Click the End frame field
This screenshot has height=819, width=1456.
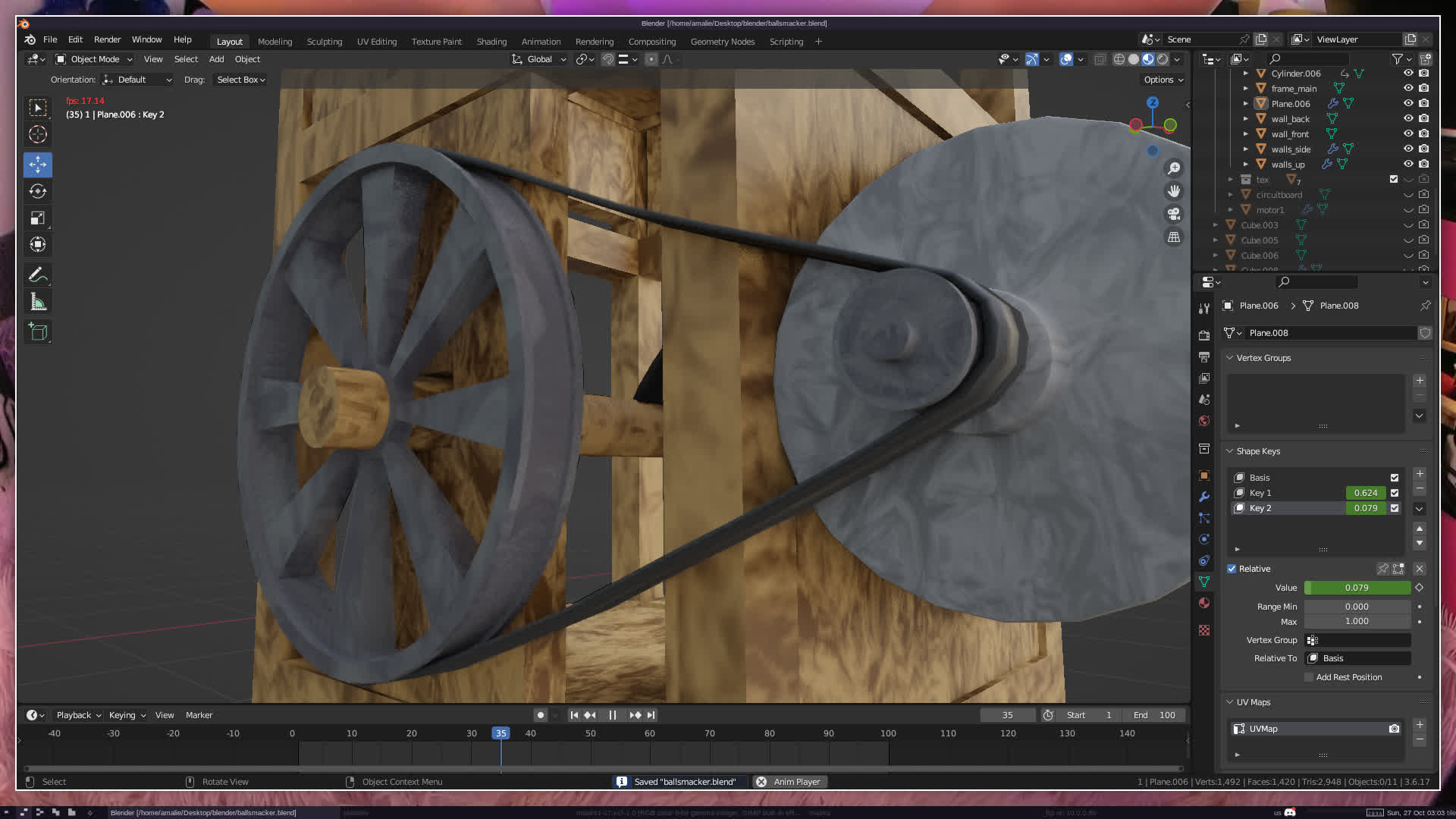click(1154, 715)
